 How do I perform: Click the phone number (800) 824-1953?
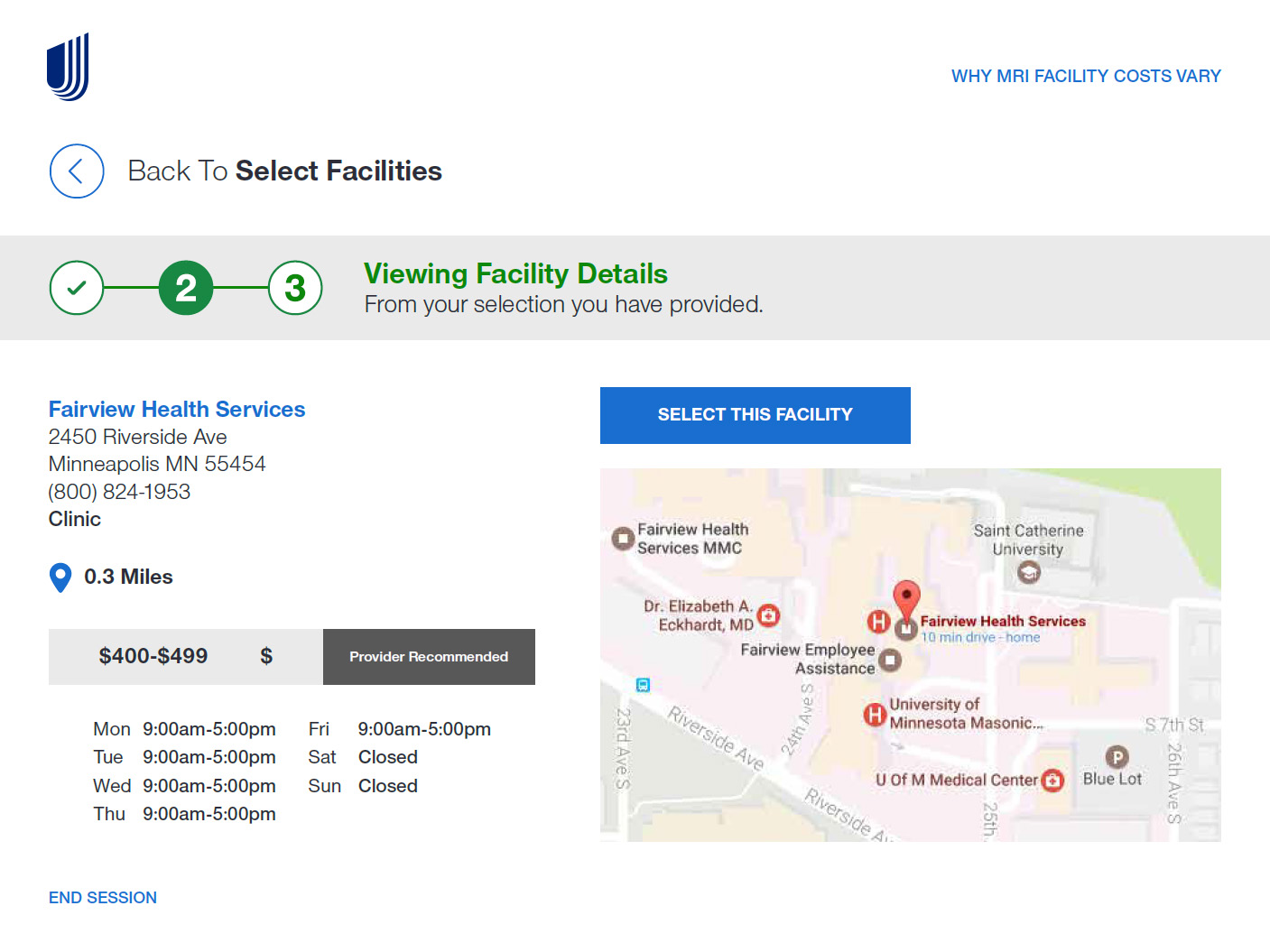[119, 492]
